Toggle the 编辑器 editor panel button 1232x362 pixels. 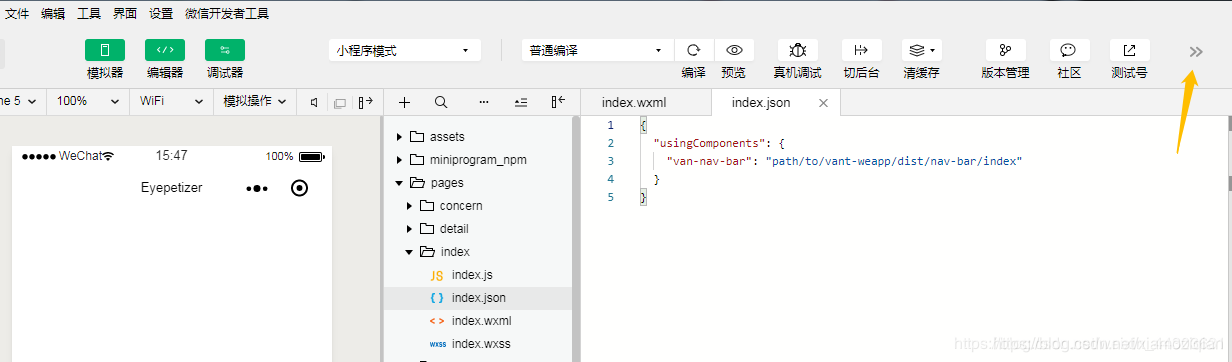pos(165,50)
